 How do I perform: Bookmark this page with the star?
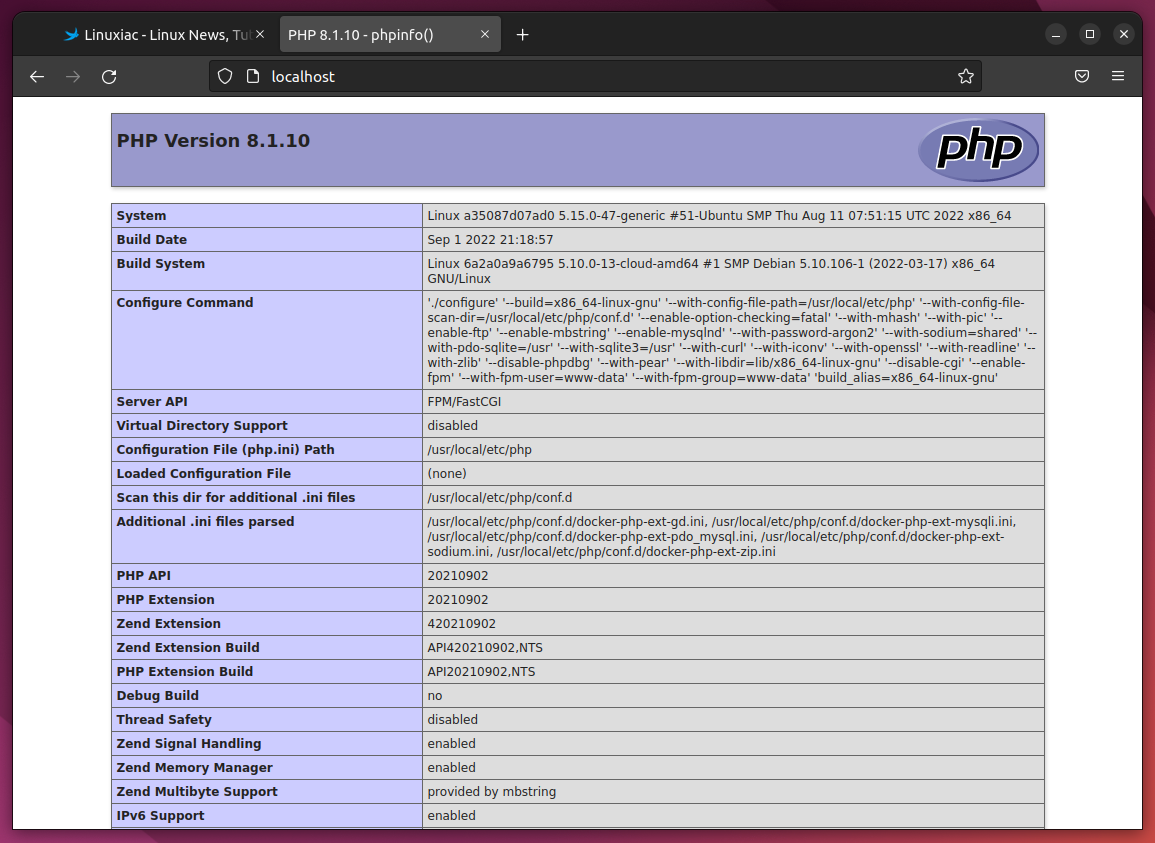pyautogui.click(x=966, y=77)
